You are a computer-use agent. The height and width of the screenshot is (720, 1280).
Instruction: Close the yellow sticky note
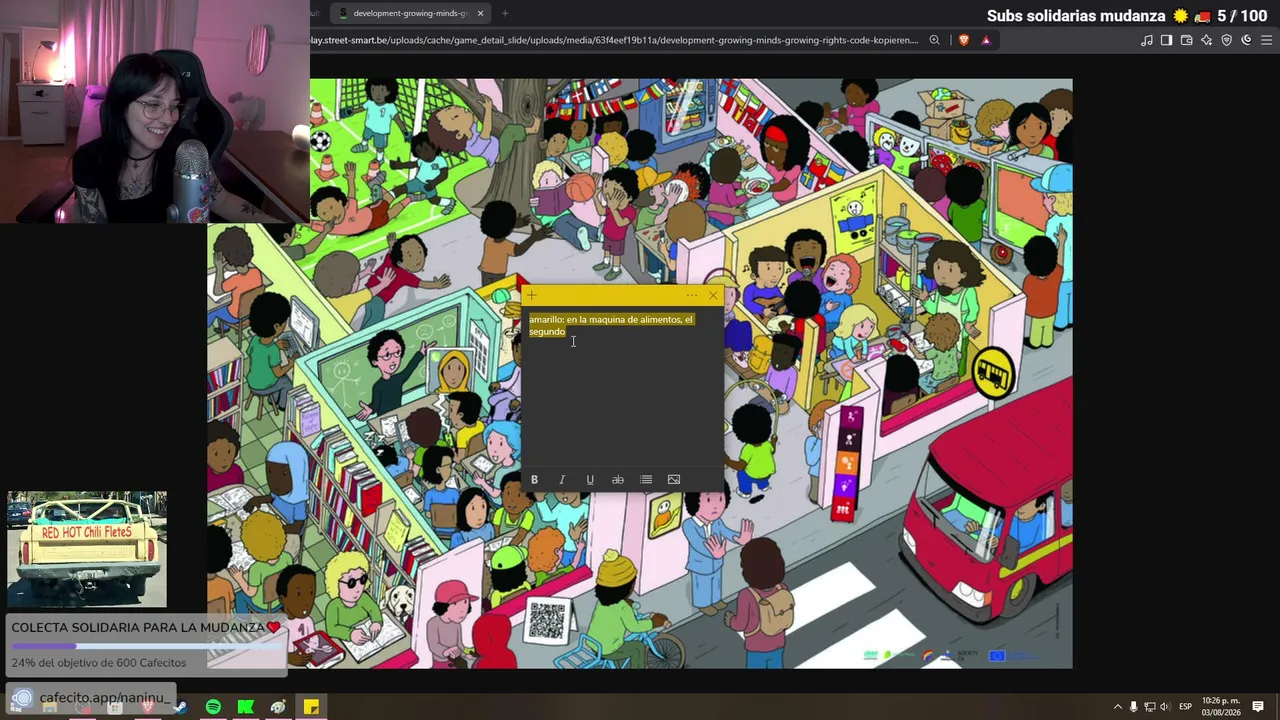point(713,295)
